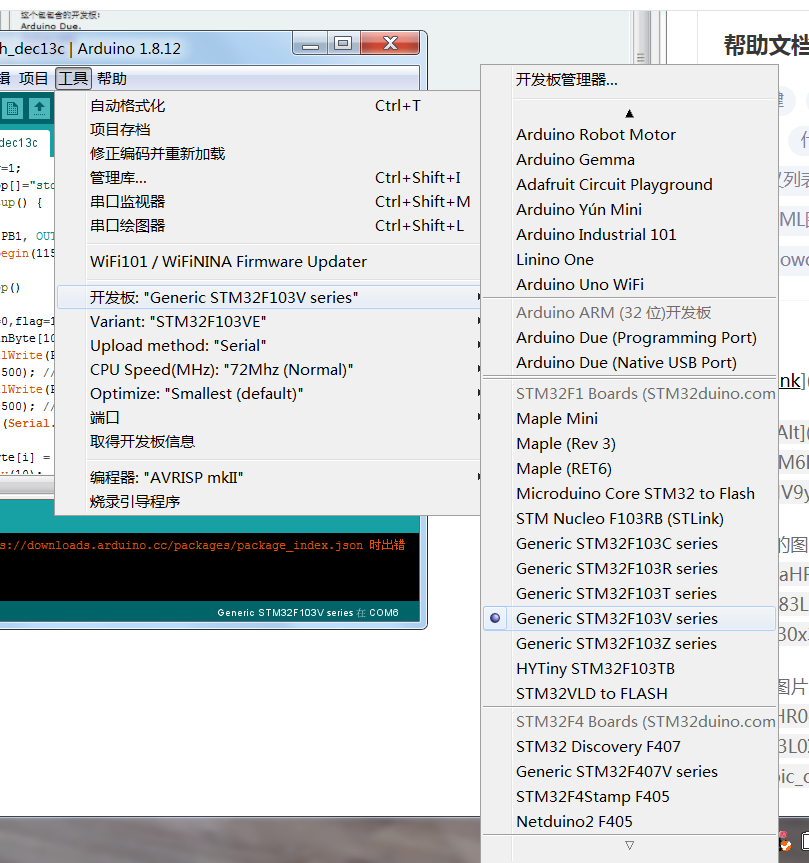This screenshot has height=863, width=809.
Task: Select Arduino Due (Programming Port)
Action: [629, 337]
